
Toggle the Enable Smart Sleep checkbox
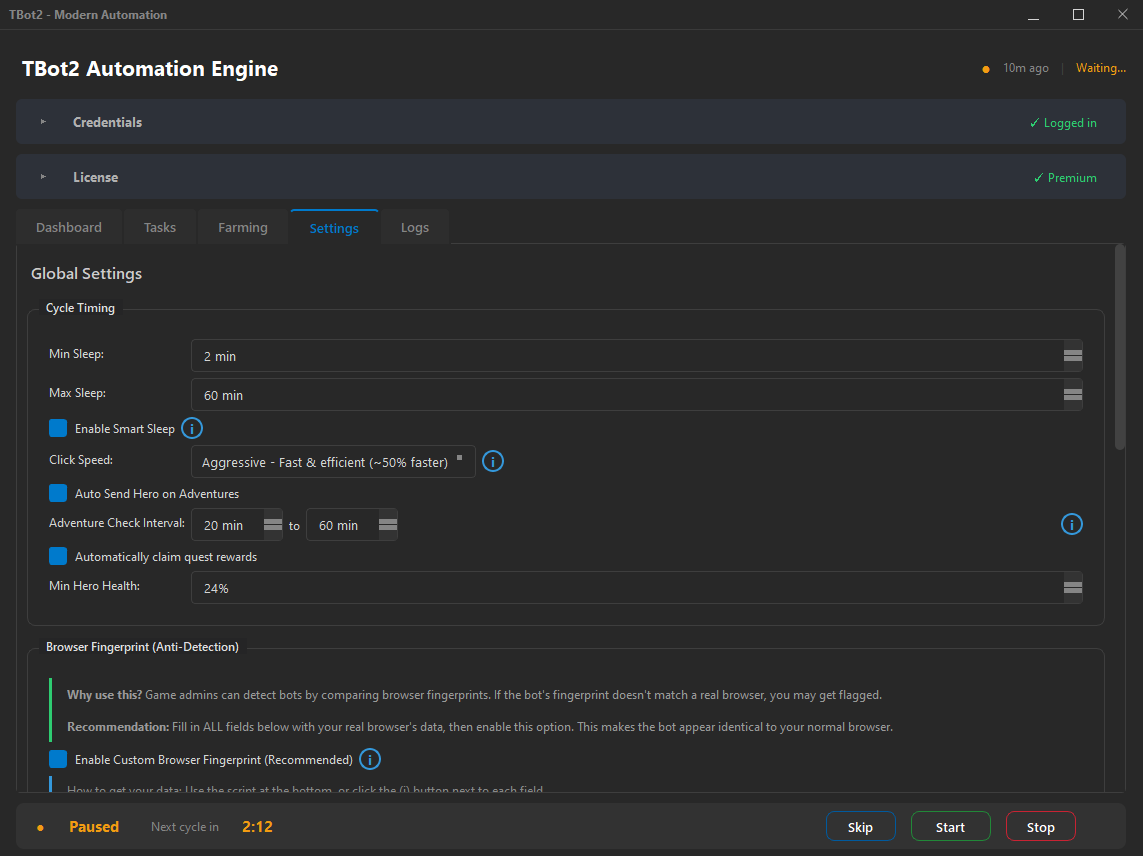(58, 428)
